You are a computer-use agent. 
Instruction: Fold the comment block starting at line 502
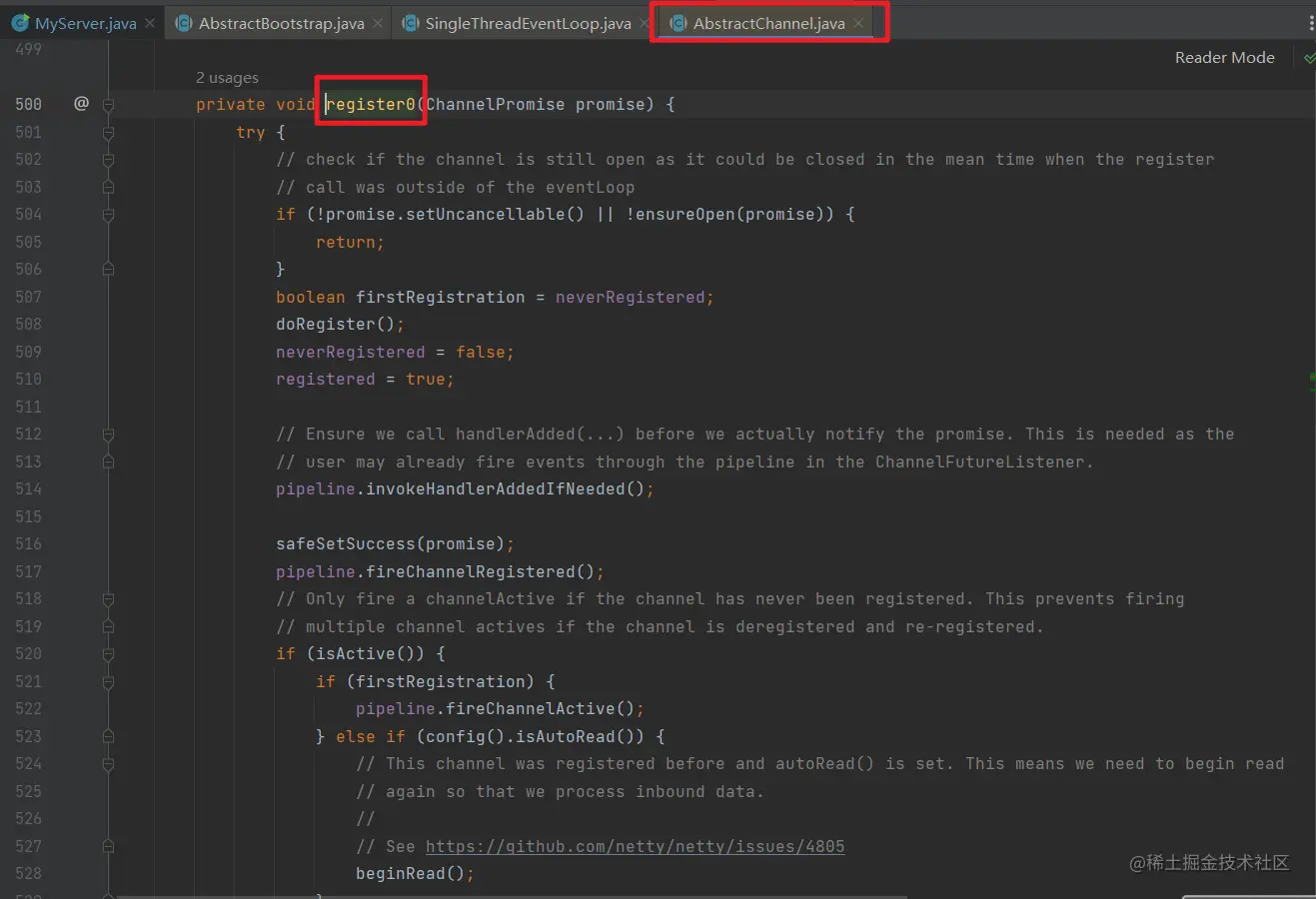coord(108,159)
